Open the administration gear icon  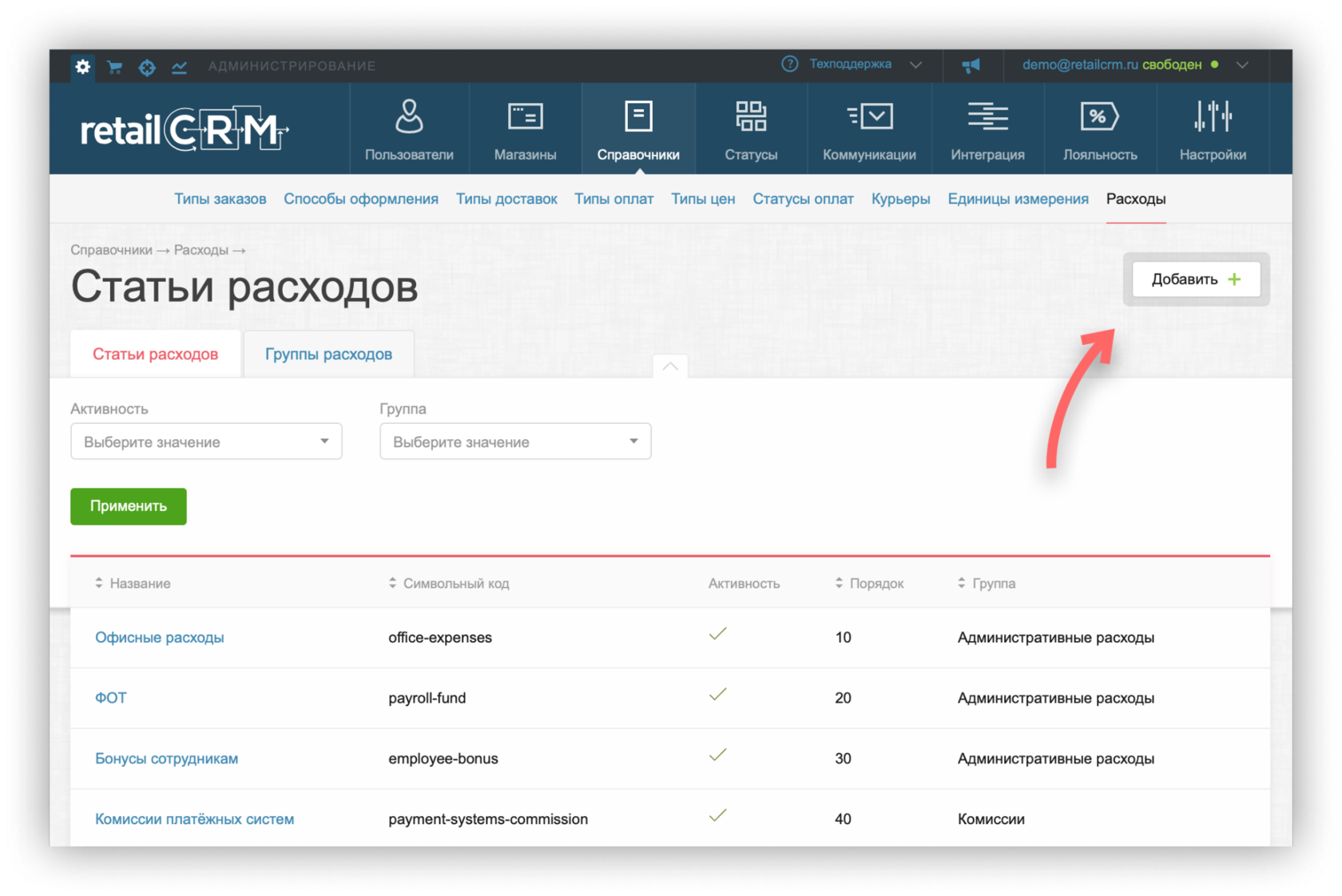tap(82, 66)
